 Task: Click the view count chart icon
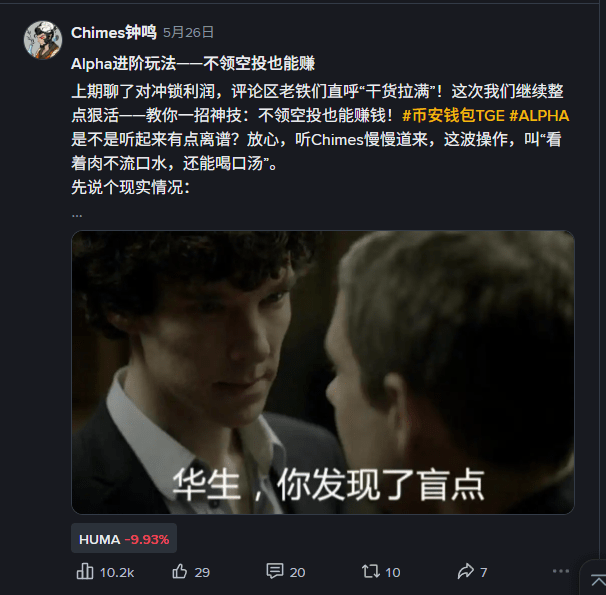pos(85,571)
